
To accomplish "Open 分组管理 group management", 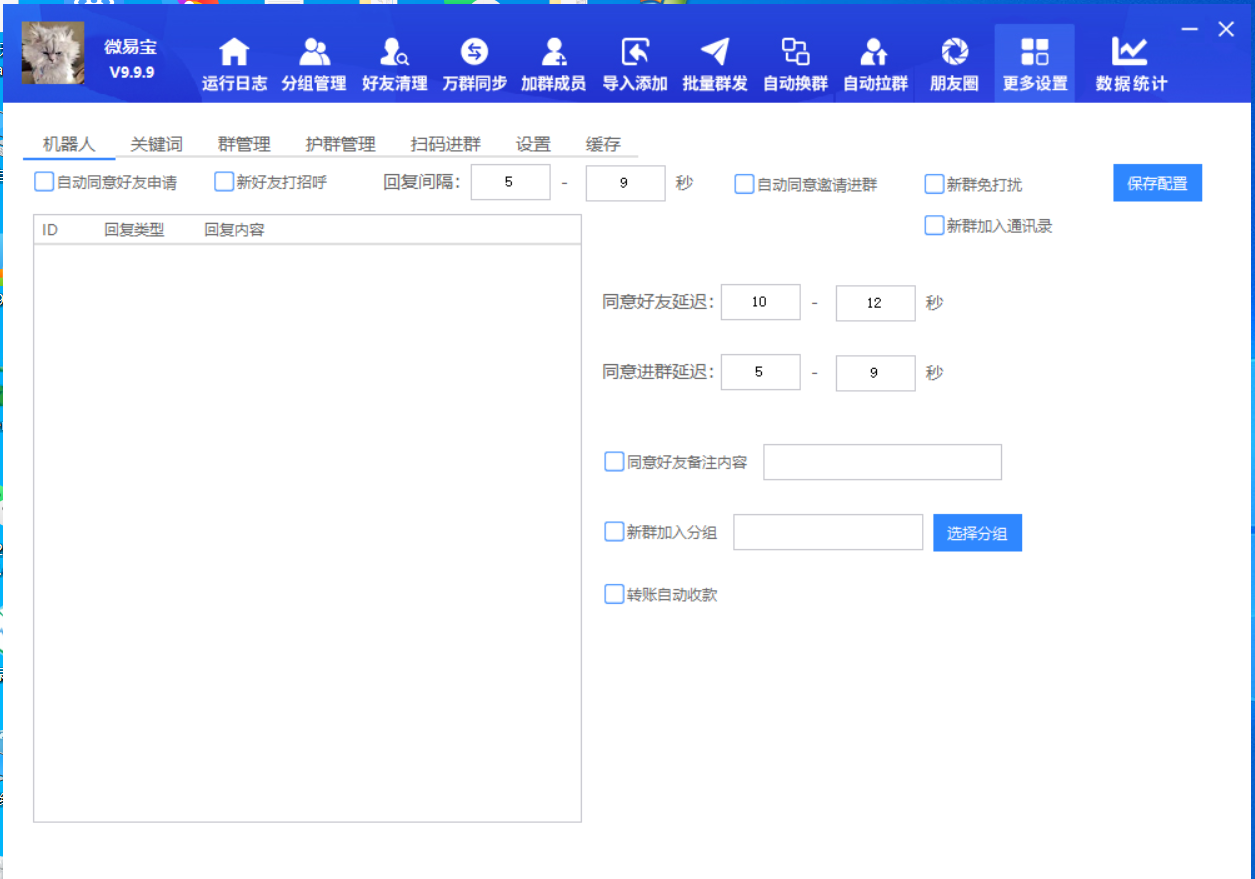I will pyautogui.click(x=315, y=62).
